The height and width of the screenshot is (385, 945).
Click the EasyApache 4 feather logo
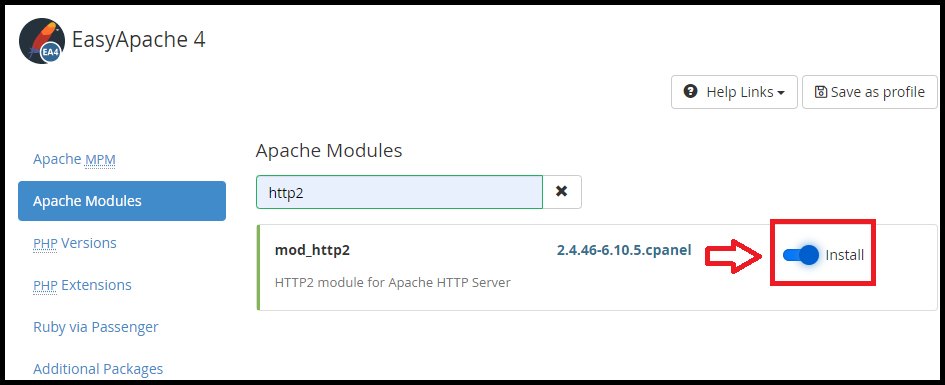[42, 41]
